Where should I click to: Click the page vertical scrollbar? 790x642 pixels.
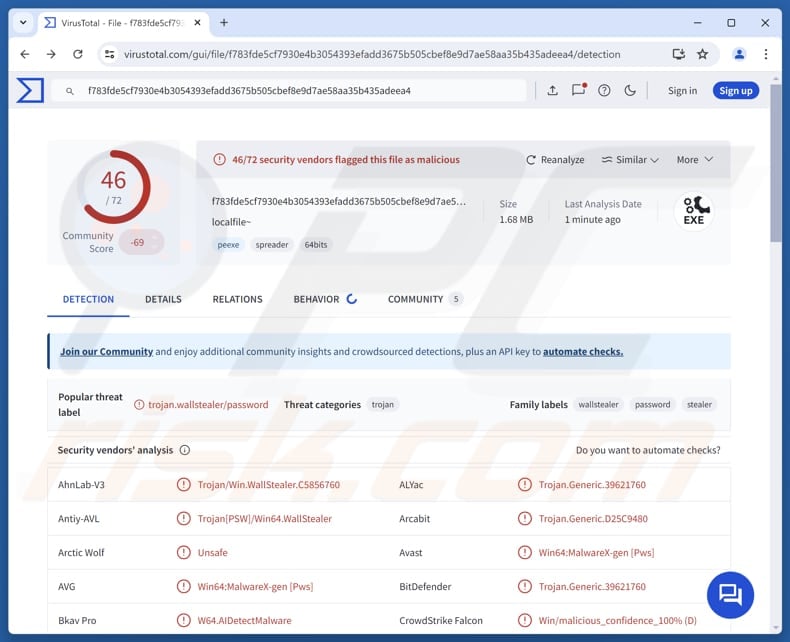(x=775, y=163)
